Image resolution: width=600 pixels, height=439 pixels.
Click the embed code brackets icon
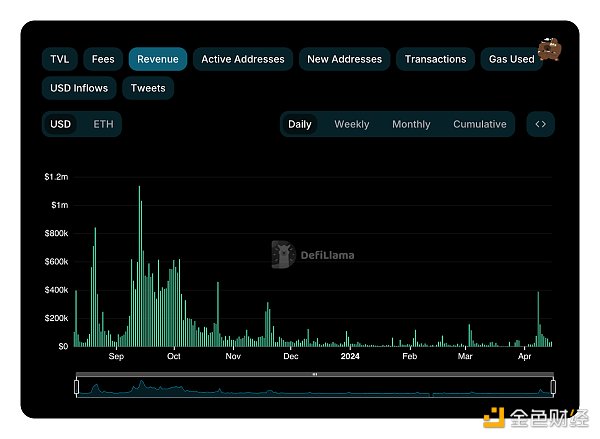540,124
